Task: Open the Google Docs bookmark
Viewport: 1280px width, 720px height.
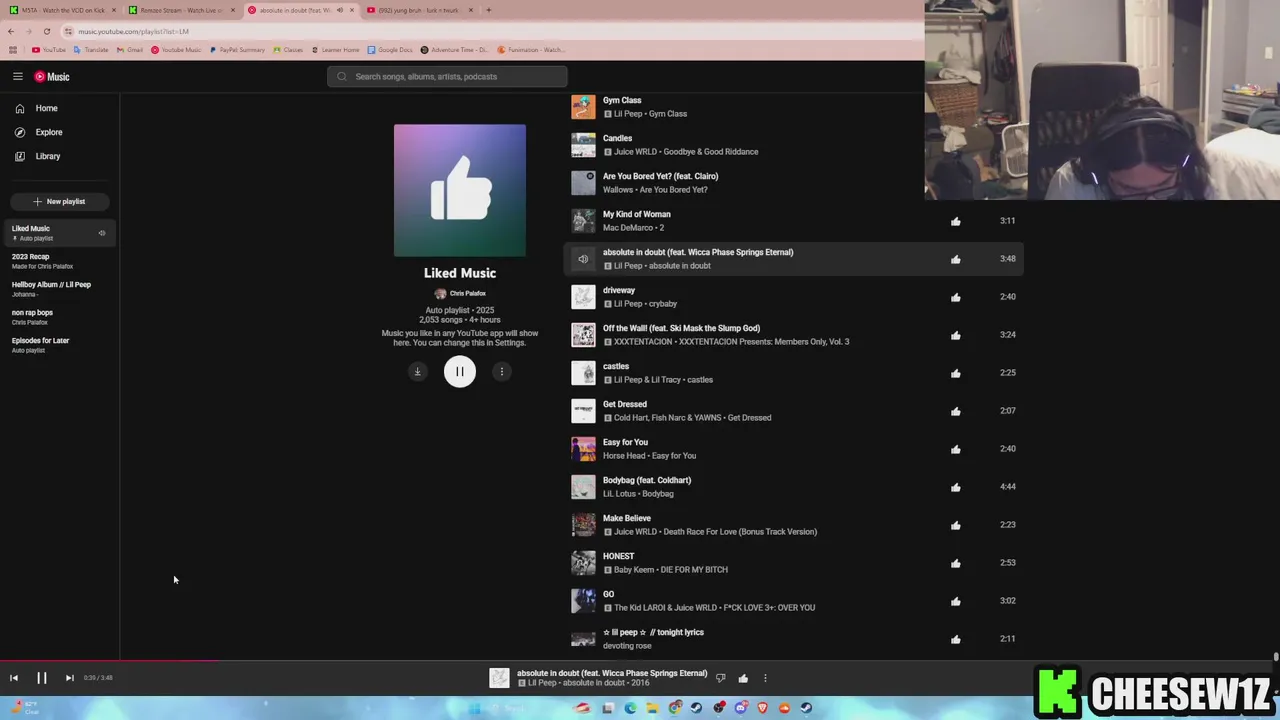Action: [x=390, y=50]
